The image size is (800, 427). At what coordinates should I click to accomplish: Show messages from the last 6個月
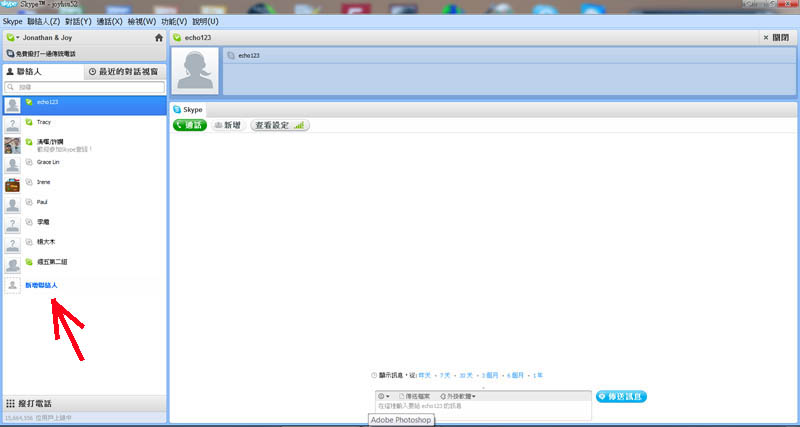coord(515,375)
